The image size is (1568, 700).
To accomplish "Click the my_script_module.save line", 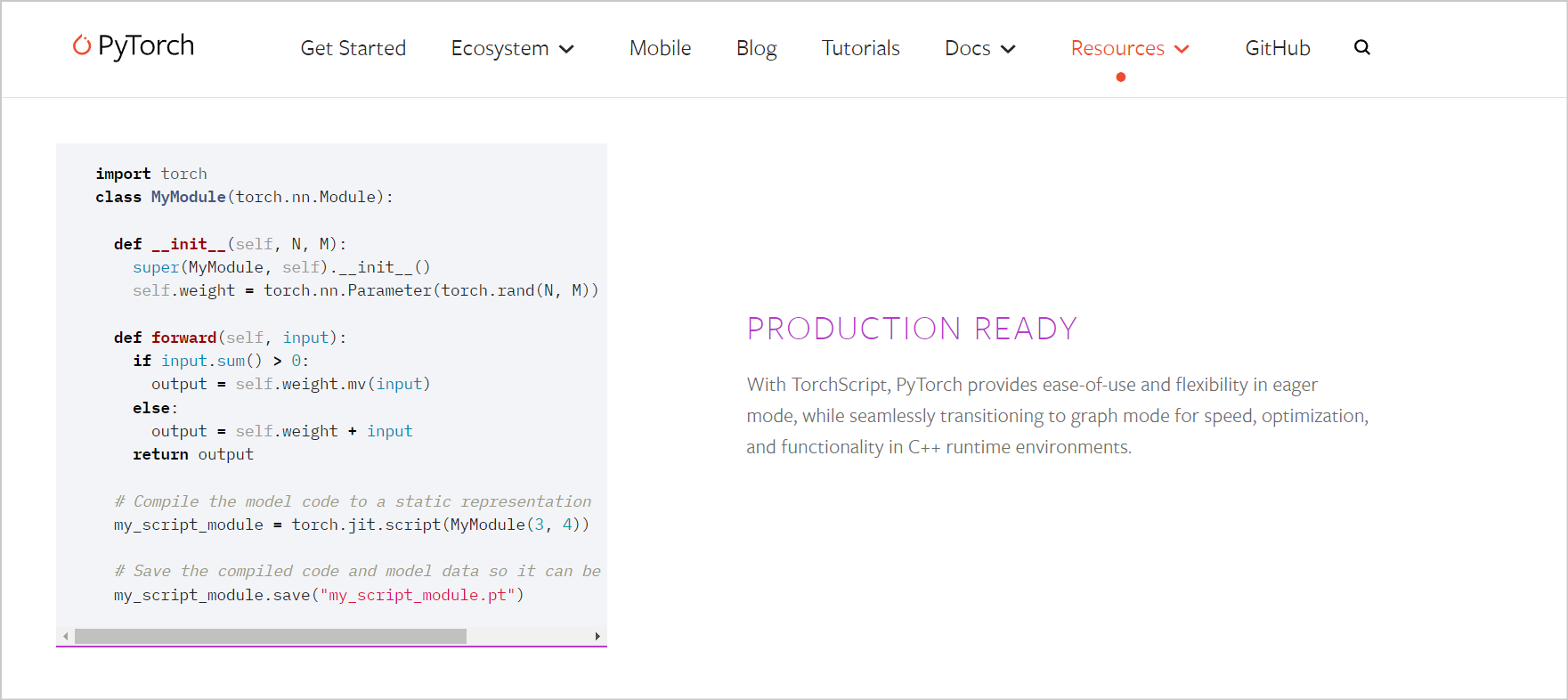I will click(320, 595).
